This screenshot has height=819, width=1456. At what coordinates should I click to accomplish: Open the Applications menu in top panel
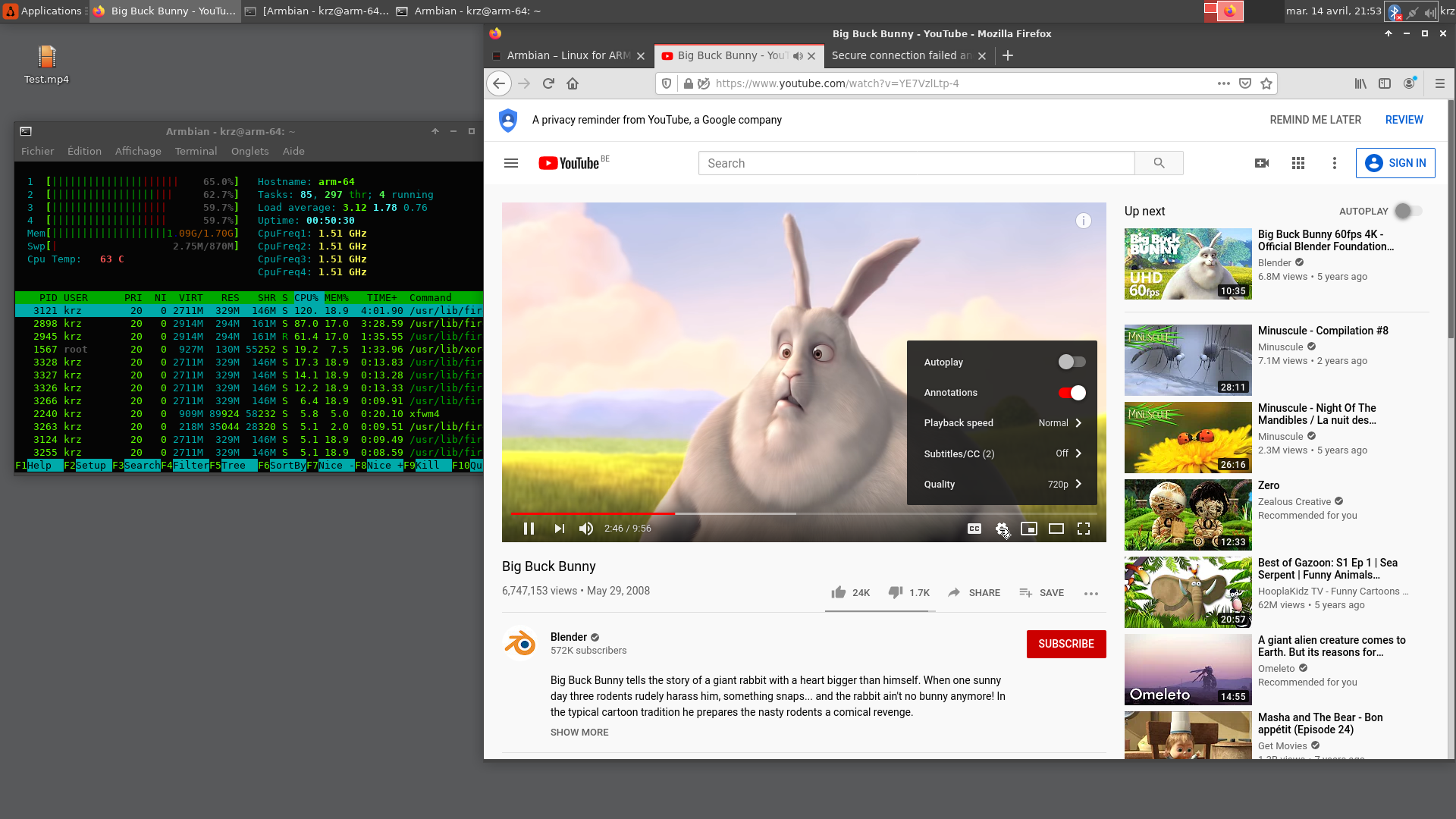pyautogui.click(x=45, y=11)
